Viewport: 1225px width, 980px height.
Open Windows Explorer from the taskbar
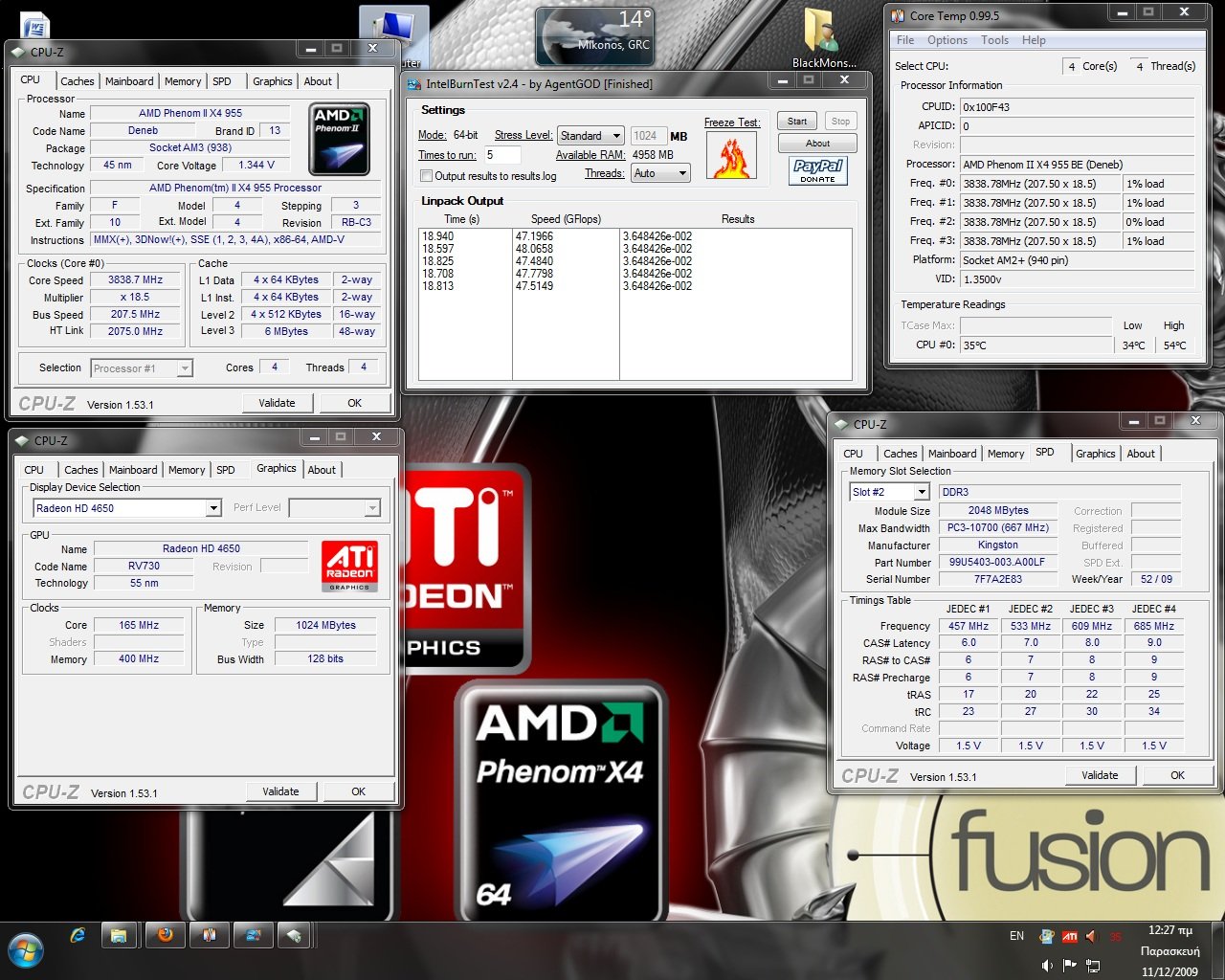click(119, 935)
